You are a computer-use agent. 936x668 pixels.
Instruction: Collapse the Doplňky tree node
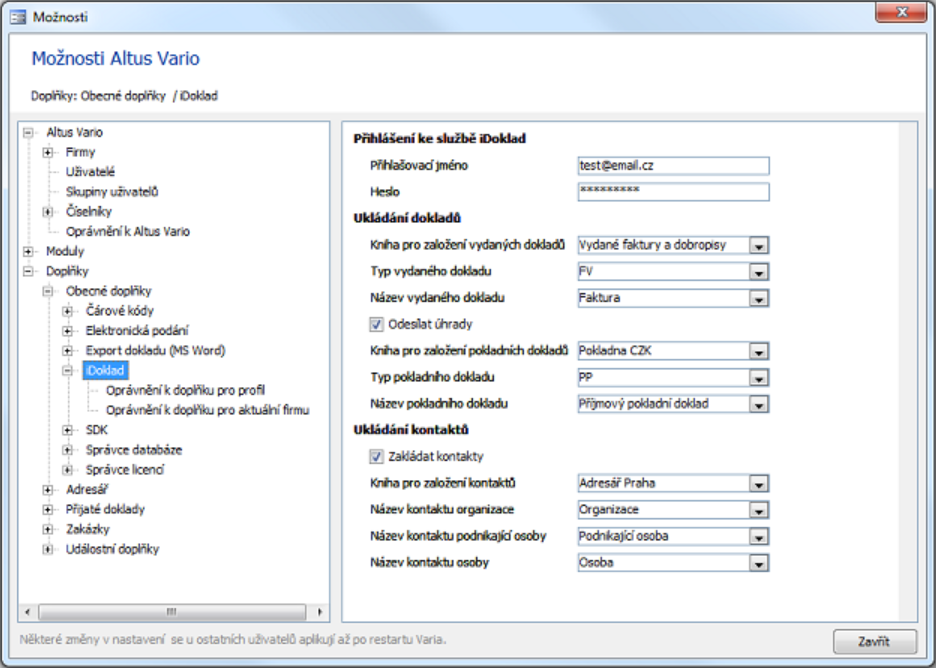pyautogui.click(x=28, y=271)
